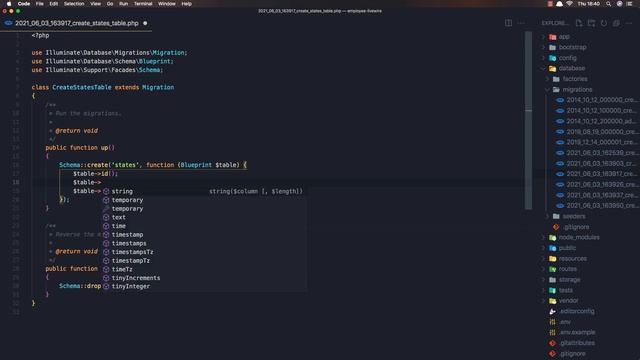Expand the storage folder chevron
Image resolution: width=640 pixels, height=360 pixels.
tap(543, 280)
